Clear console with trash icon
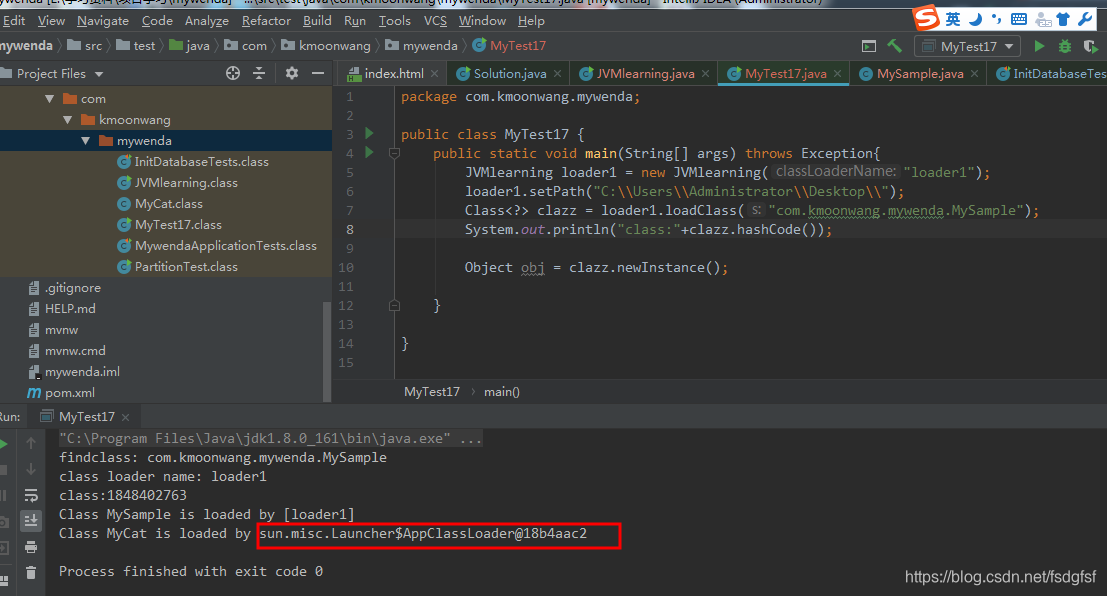 pyautogui.click(x=30, y=573)
